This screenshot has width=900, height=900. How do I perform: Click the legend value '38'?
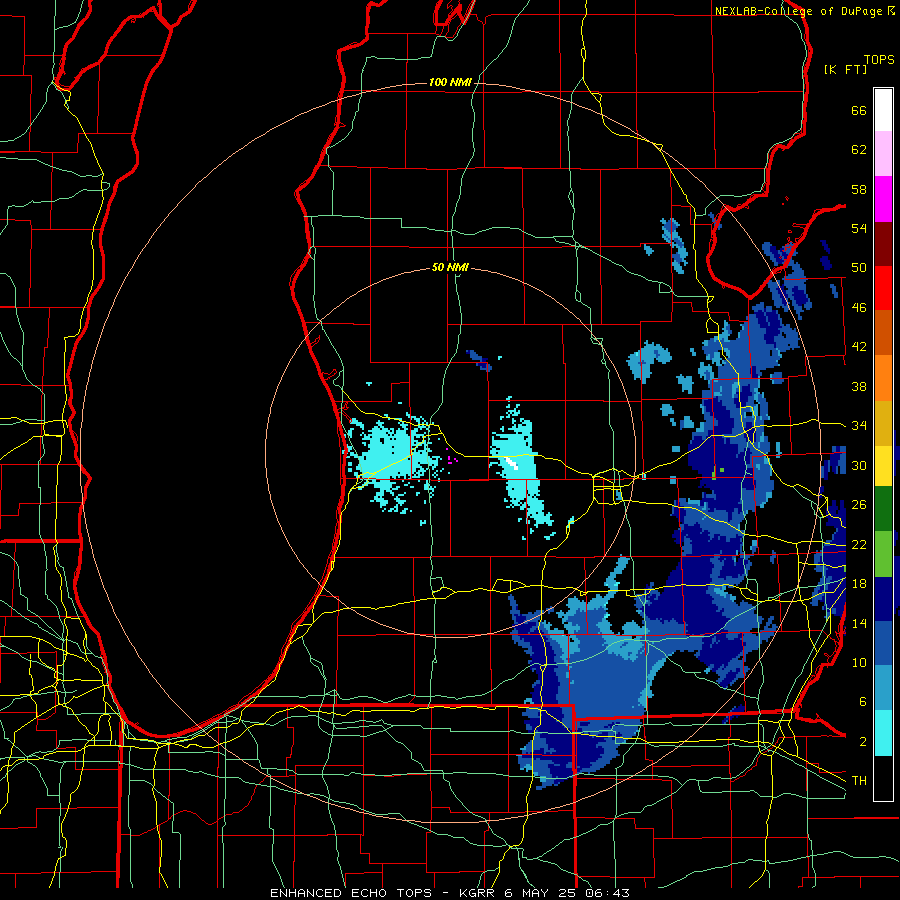pyautogui.click(x=859, y=386)
